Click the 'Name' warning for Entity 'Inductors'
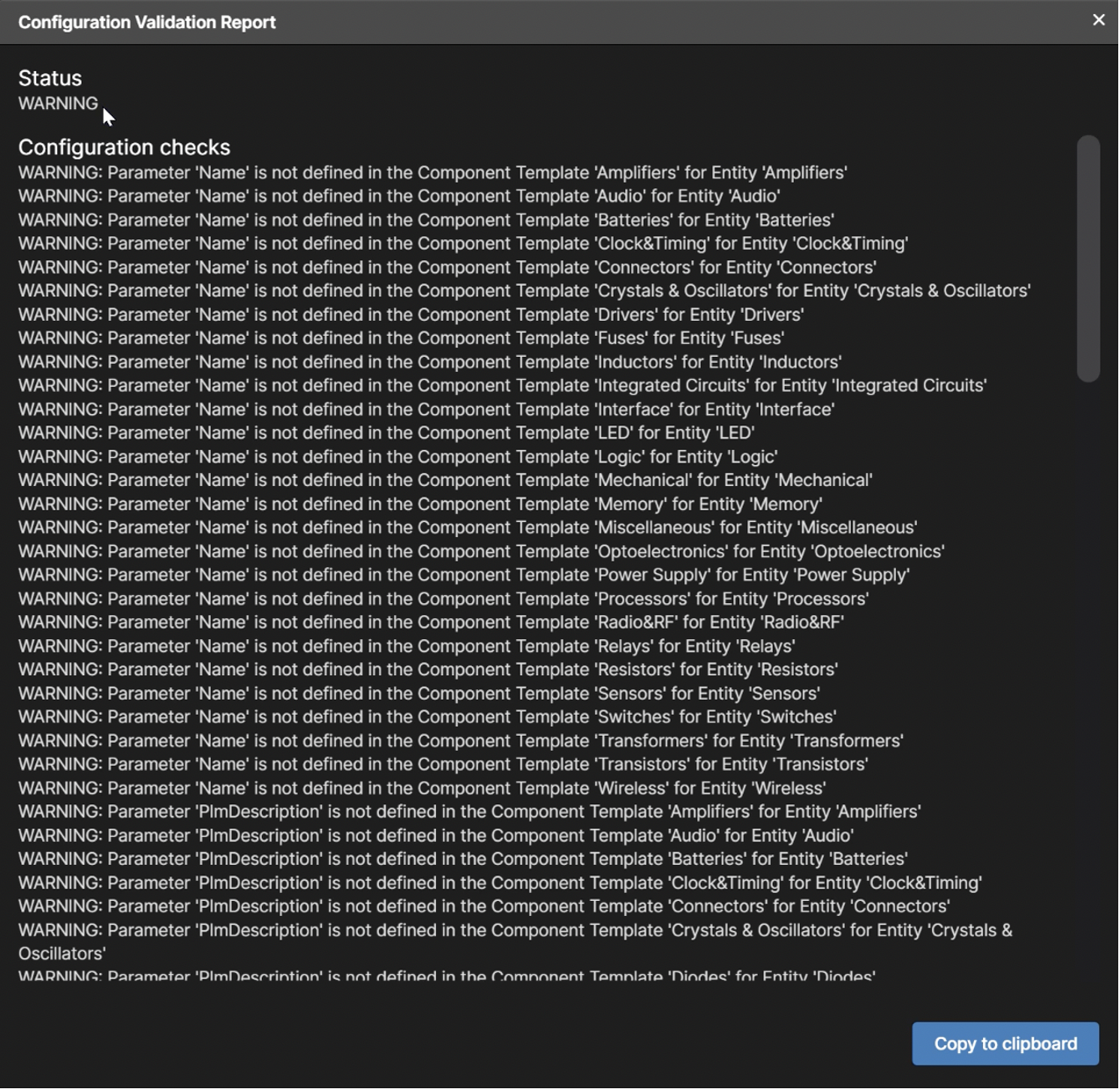Screen dimensions: 1120x1090 [431, 362]
